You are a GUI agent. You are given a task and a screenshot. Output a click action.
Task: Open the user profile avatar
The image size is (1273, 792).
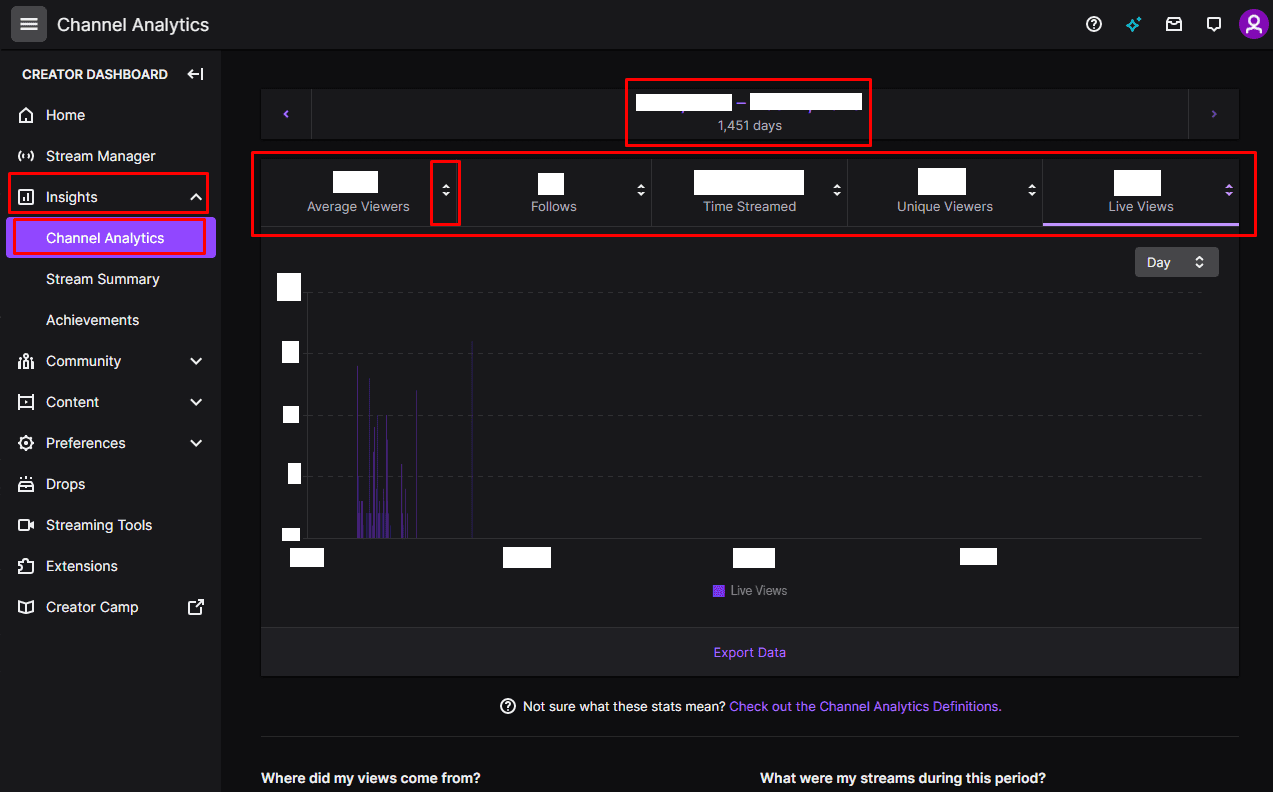[x=1253, y=24]
